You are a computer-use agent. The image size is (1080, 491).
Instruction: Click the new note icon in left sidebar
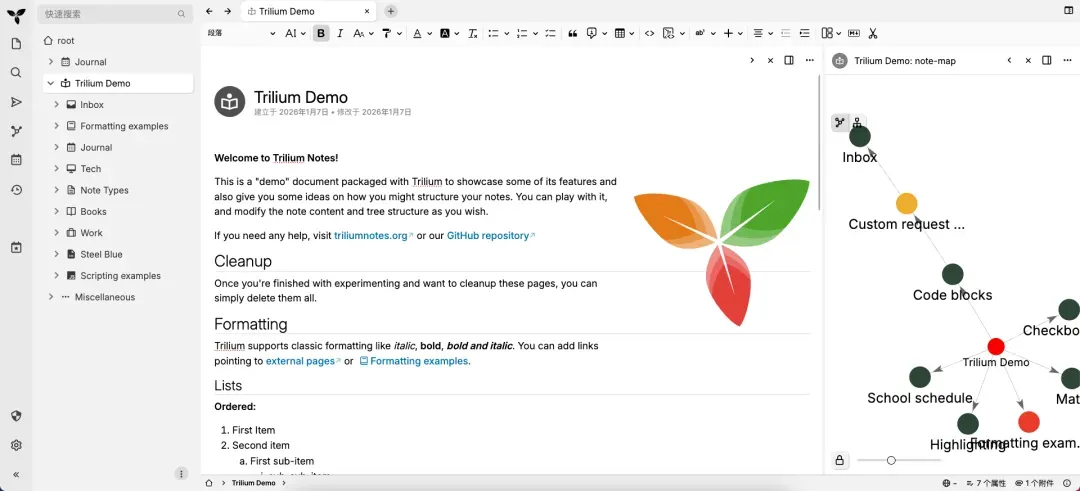click(16, 44)
